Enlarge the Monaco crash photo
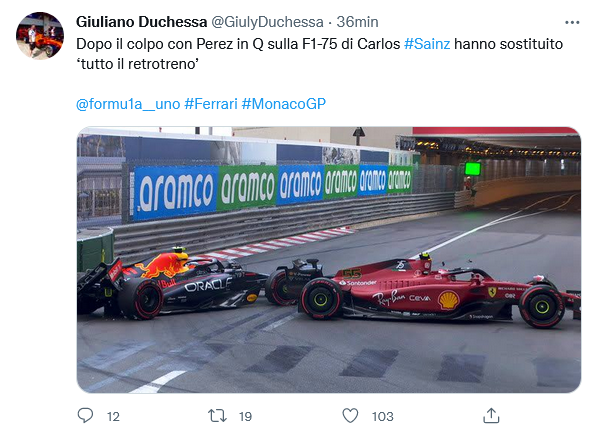The height and width of the screenshot is (437, 598). tap(329, 260)
